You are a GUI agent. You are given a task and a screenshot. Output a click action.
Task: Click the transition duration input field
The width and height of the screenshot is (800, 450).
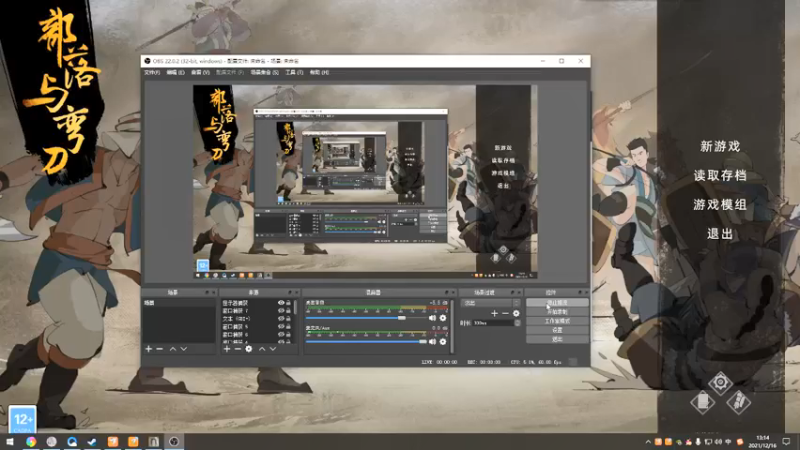[493, 323]
